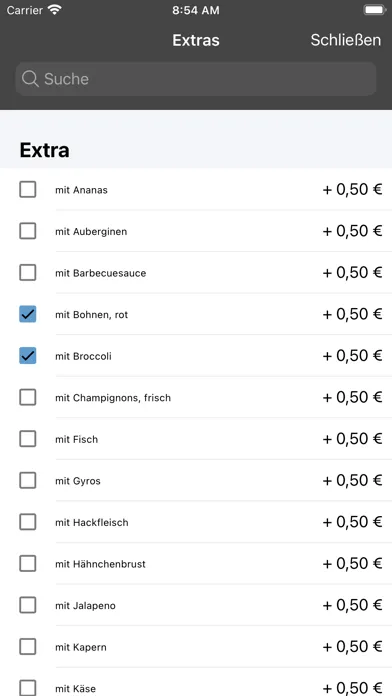This screenshot has height=696, width=392.
Task: Tap the battery icon in status bar
Action: tap(374, 10)
